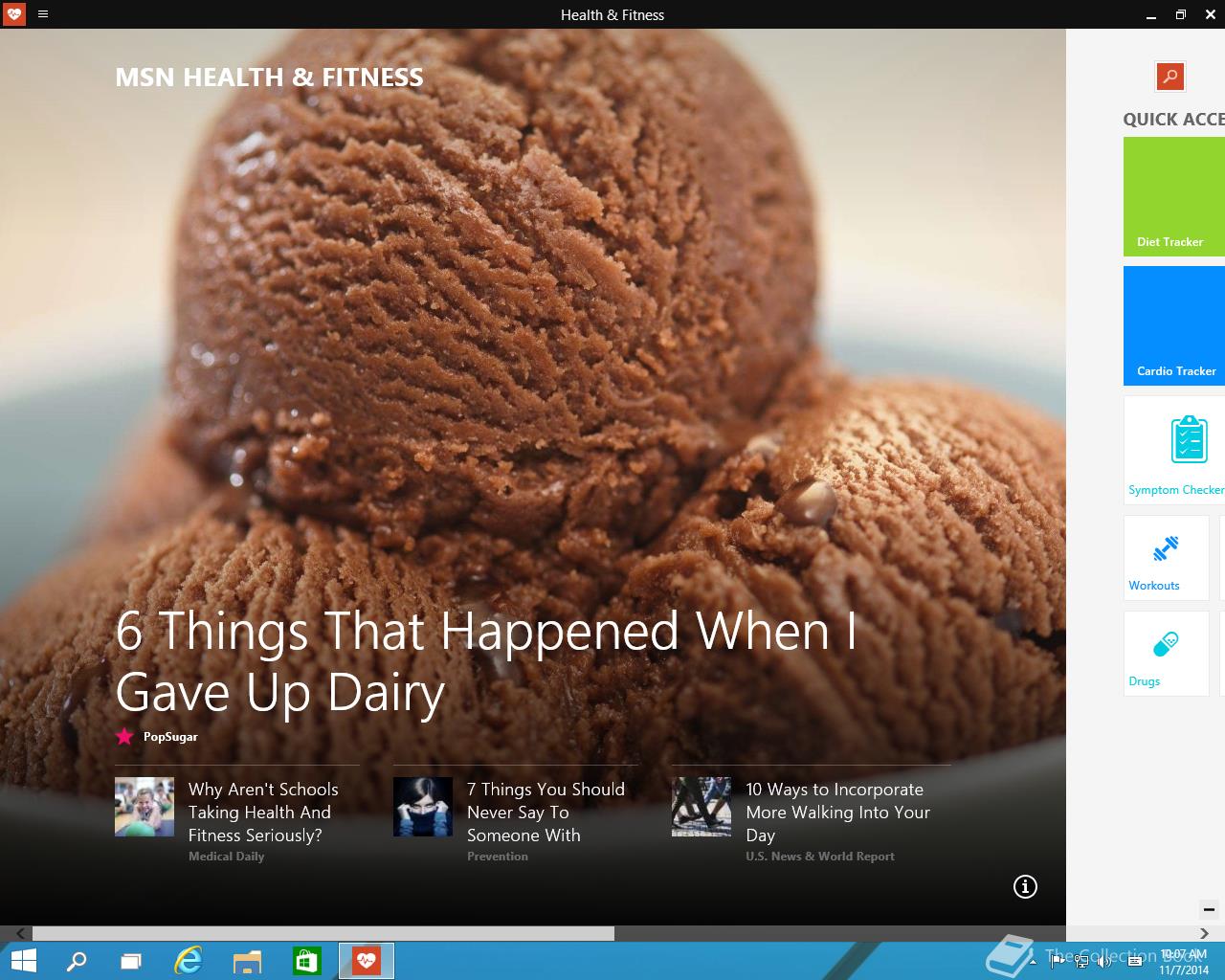The image size is (1225, 980).
Task: Click the walking article thumbnail
Action: [x=702, y=807]
